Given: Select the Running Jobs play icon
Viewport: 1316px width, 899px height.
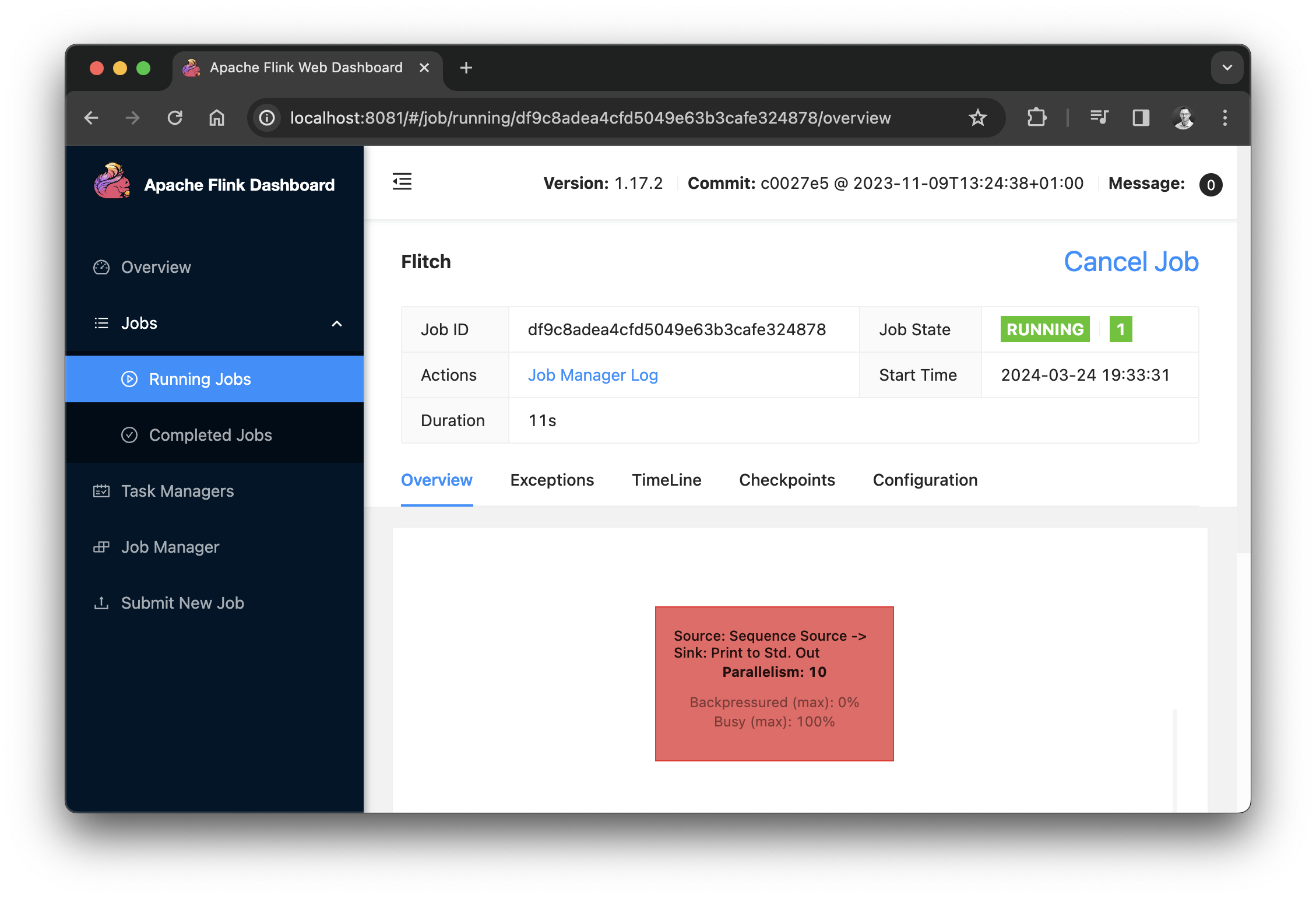Looking at the screenshot, I should (x=129, y=379).
